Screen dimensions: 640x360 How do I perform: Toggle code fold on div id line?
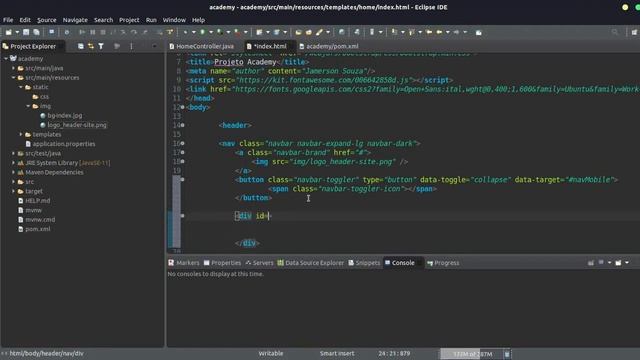182,216
